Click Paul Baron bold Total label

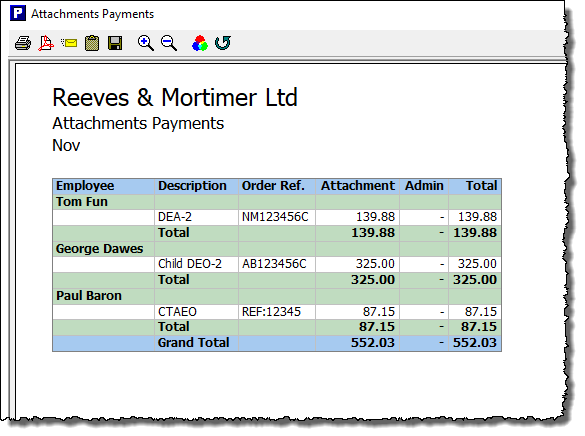coord(173,327)
